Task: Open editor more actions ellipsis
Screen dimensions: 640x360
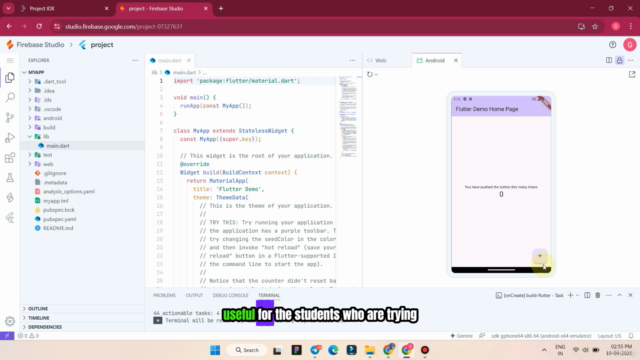Action: 352,60
